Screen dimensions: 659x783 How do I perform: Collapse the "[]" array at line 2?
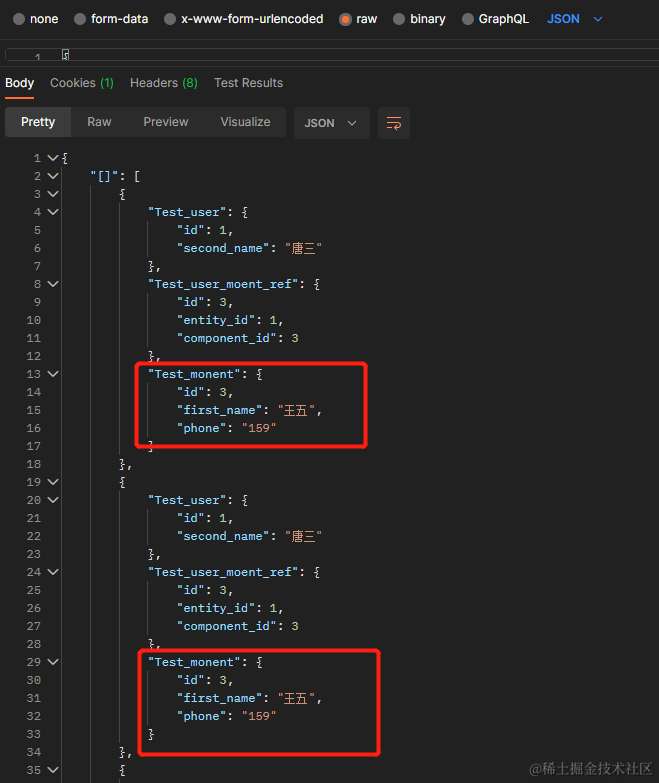point(53,176)
